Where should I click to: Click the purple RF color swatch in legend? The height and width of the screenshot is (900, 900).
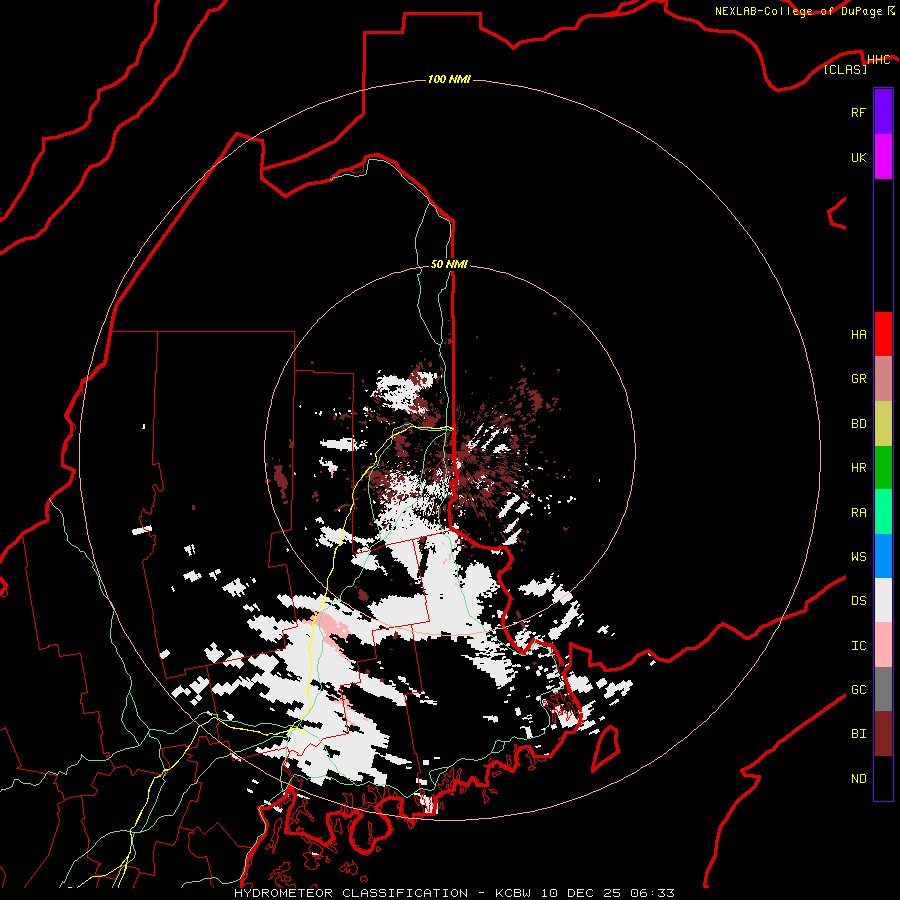pos(883,112)
